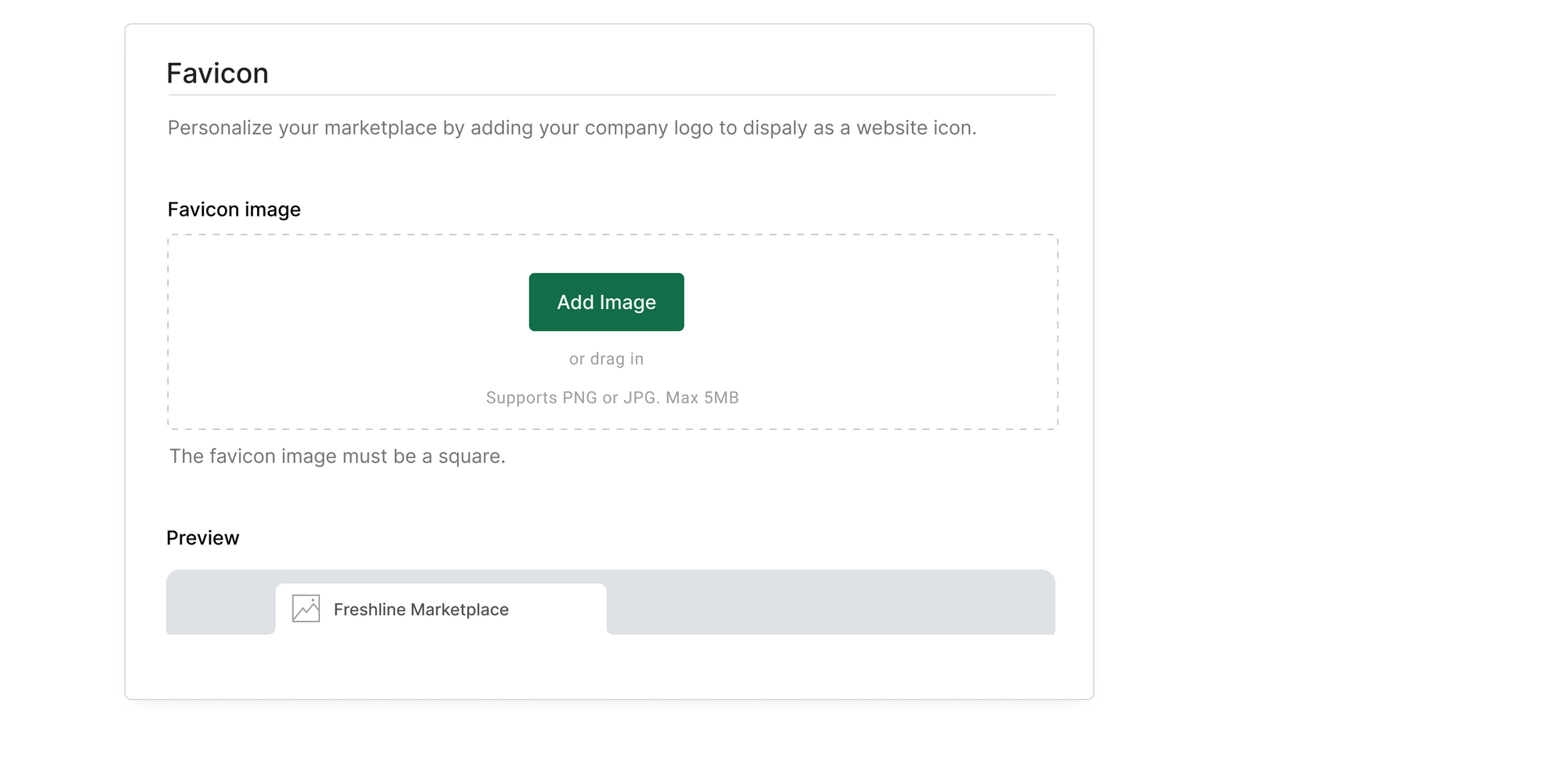
Task: Click the Freshline Marketplace tab title text
Action: click(421, 610)
